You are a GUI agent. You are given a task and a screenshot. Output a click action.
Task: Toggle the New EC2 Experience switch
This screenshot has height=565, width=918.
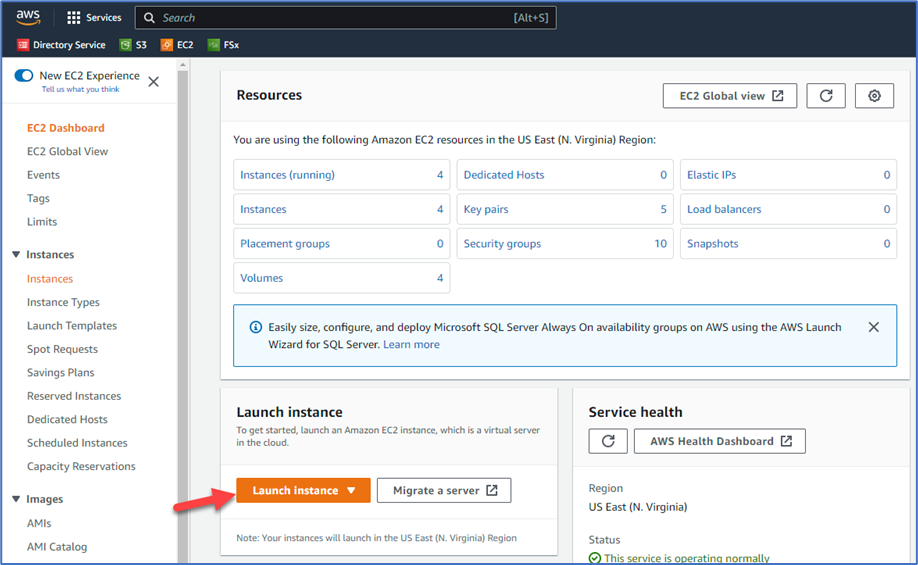point(24,76)
